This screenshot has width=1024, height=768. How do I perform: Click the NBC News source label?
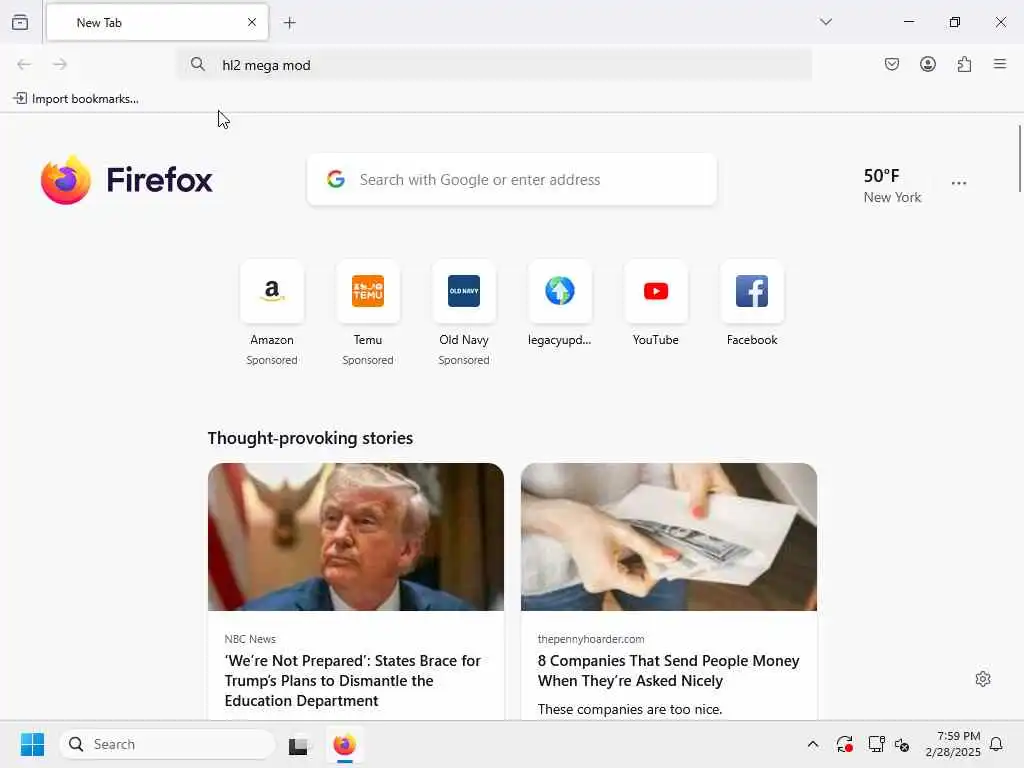[x=250, y=639]
